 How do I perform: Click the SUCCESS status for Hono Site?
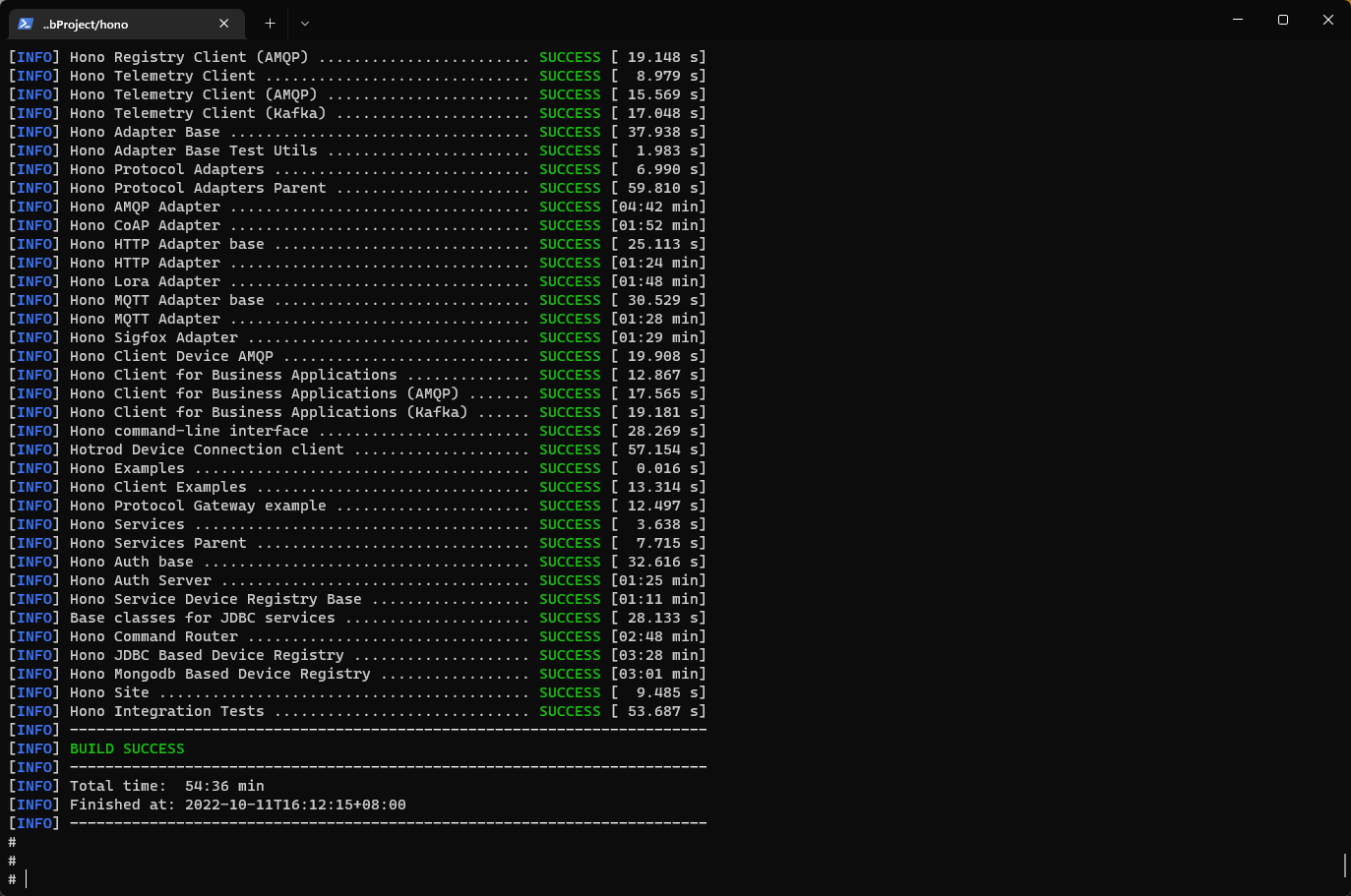569,692
